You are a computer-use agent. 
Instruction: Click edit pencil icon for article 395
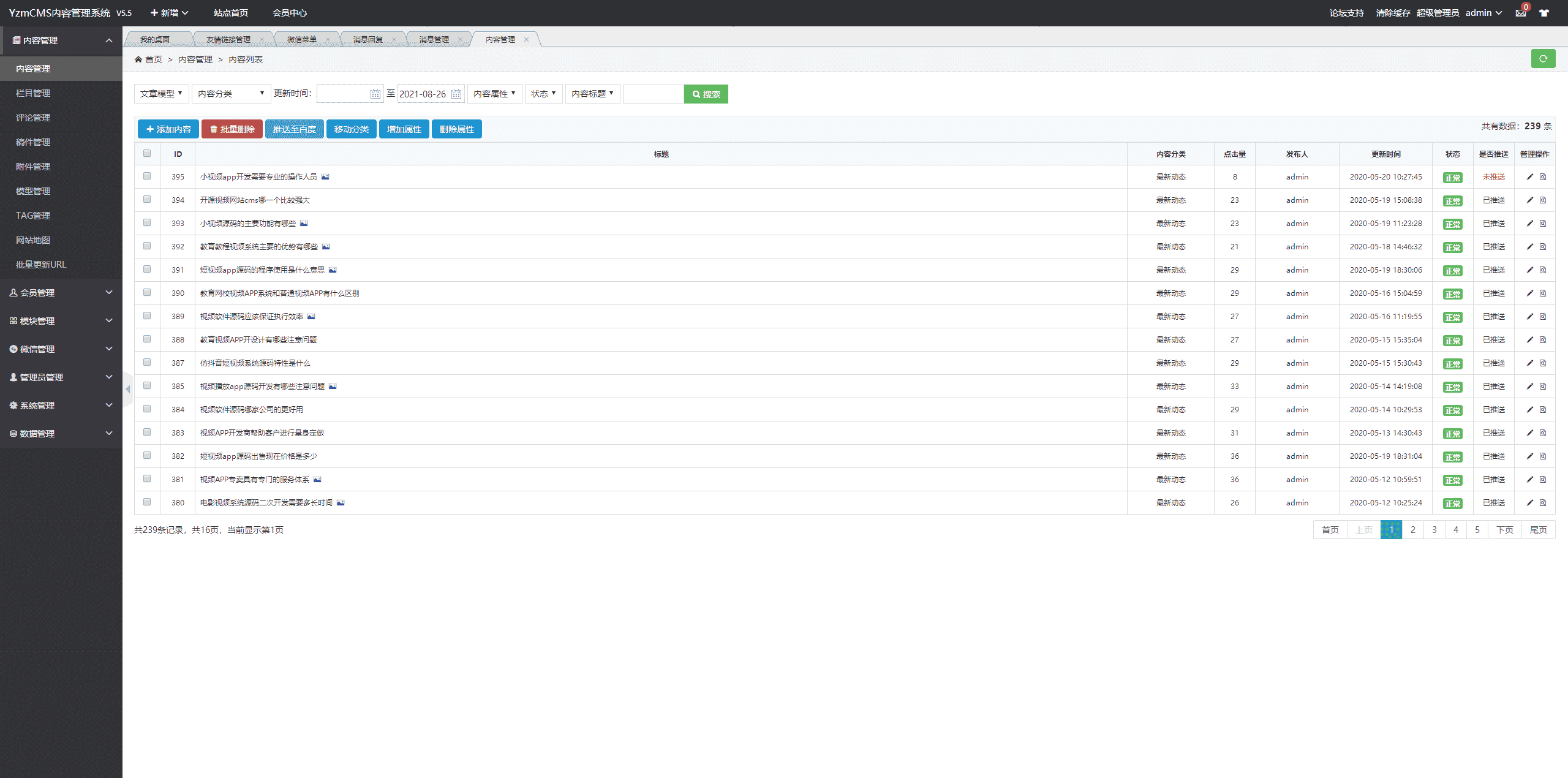click(1529, 177)
